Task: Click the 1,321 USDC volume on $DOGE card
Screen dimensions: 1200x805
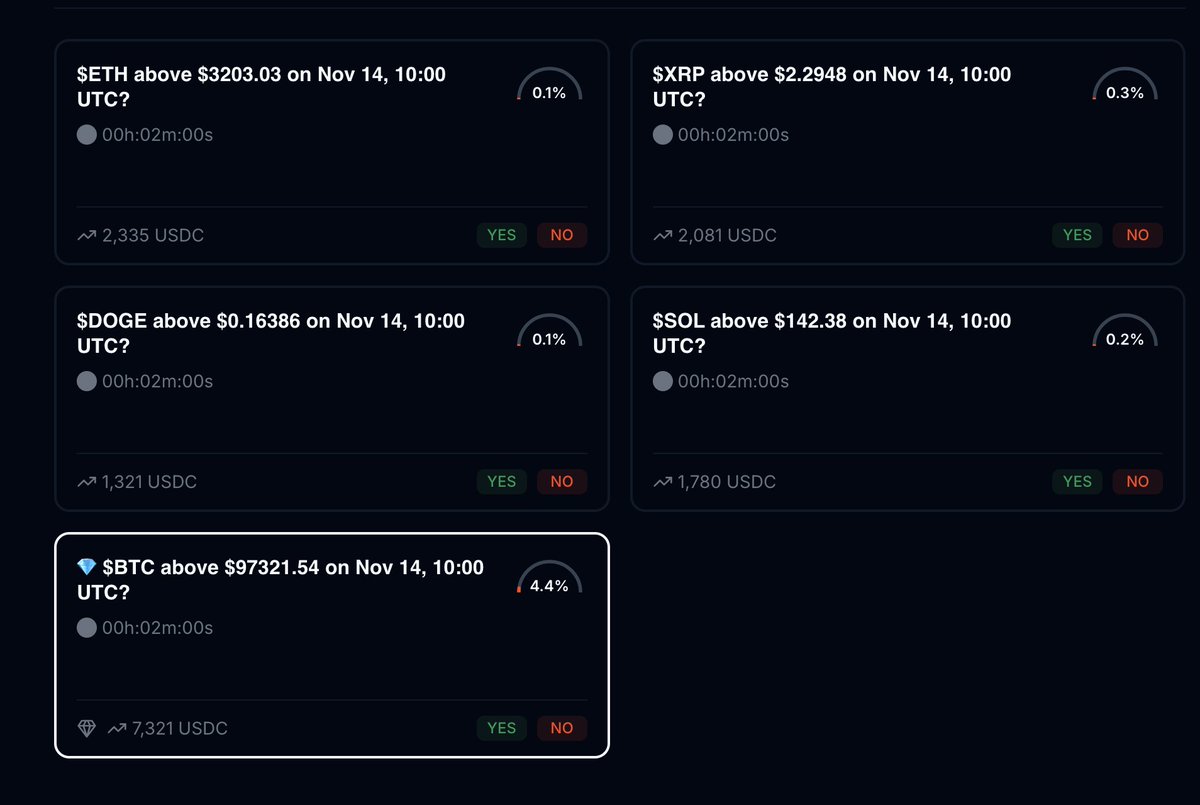Action: [150, 482]
